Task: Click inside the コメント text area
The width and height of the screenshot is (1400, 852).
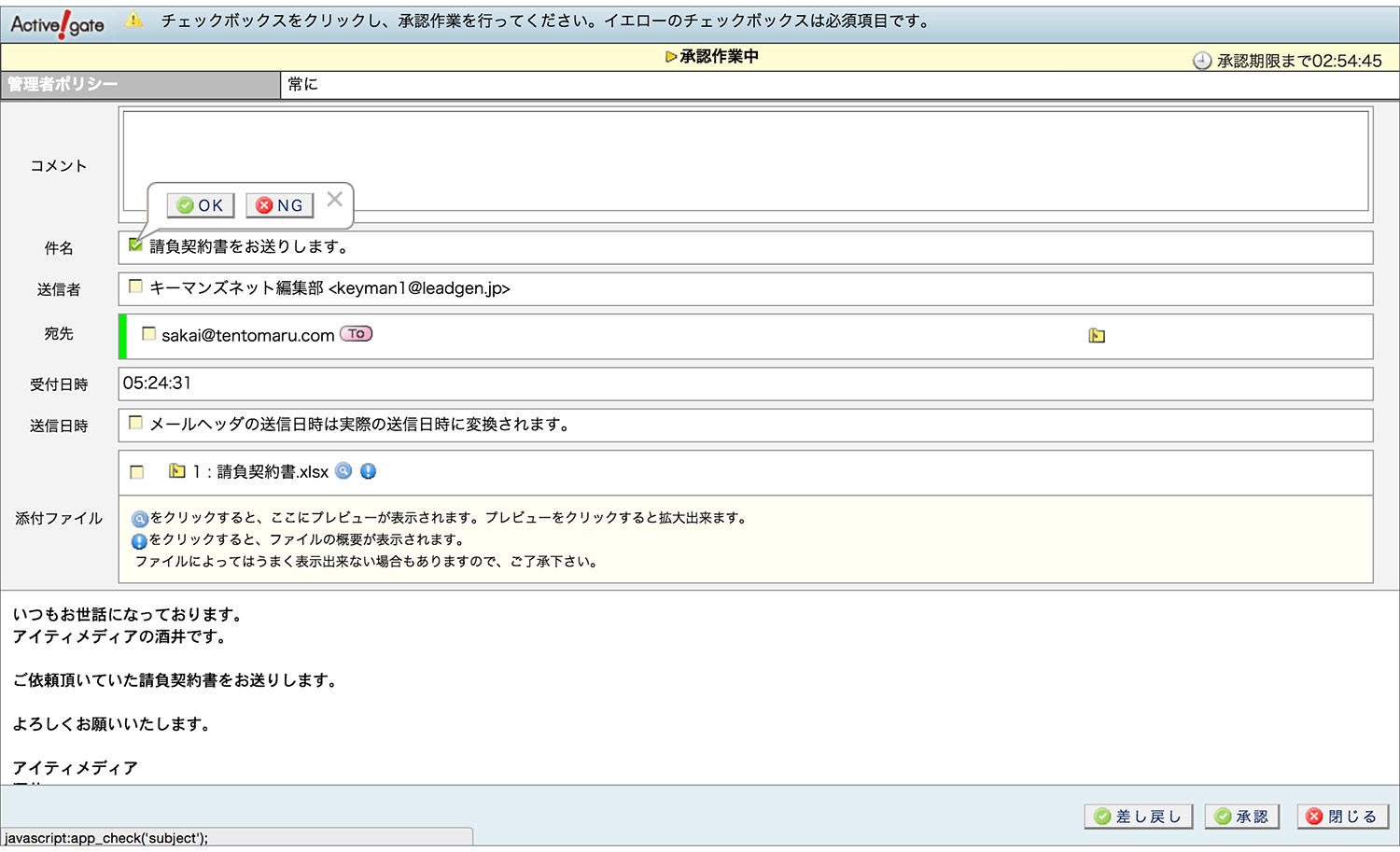Action: [746, 161]
